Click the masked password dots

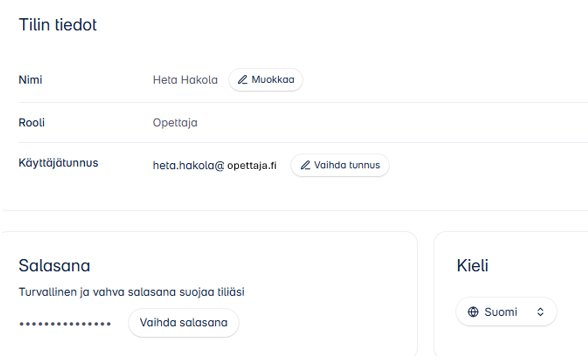65,324
